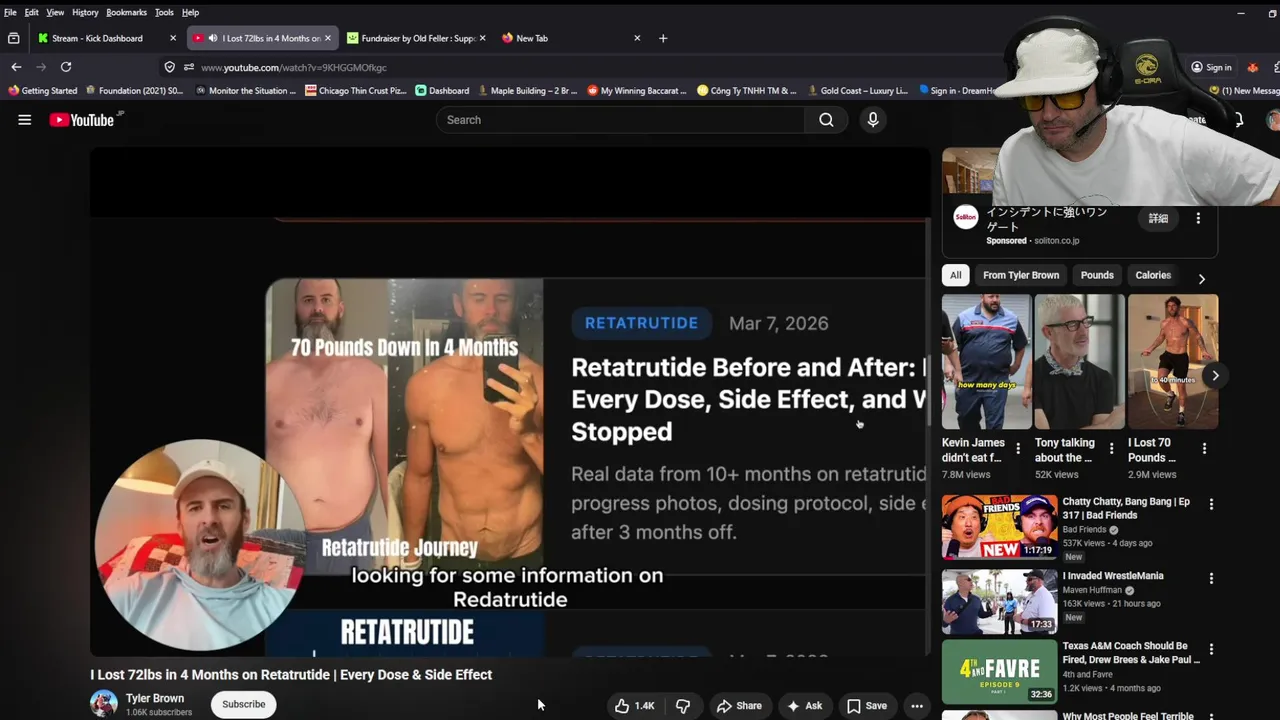Open the Tools menu
The height and width of the screenshot is (720, 1280).
pos(164,12)
